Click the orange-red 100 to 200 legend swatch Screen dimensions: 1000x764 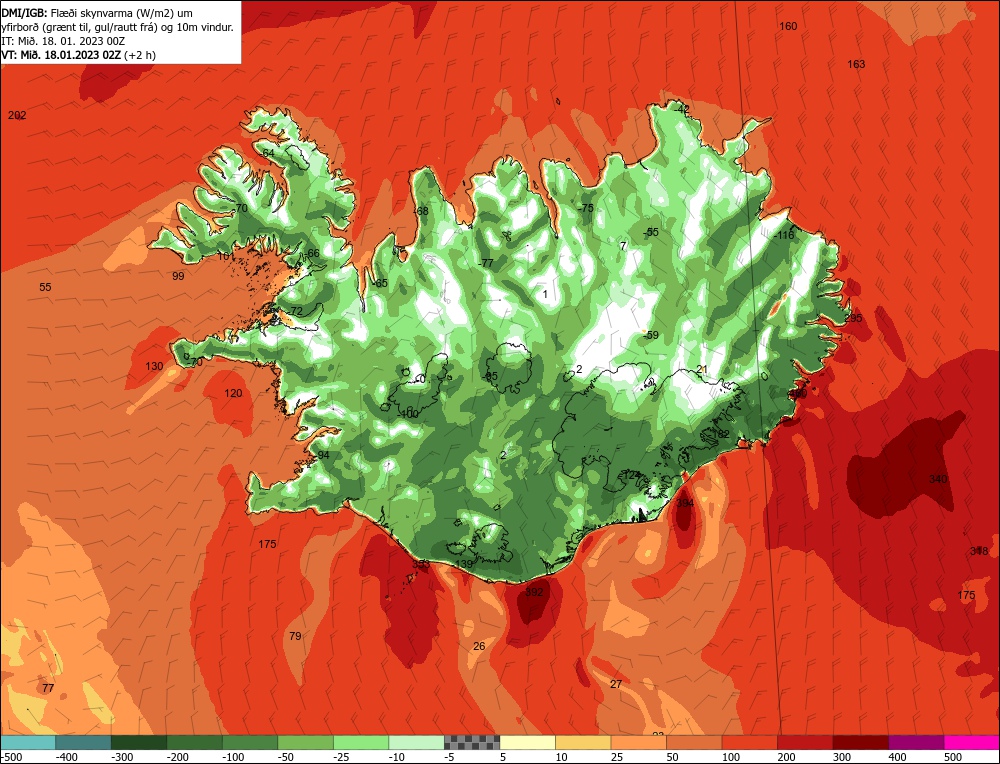(749, 742)
